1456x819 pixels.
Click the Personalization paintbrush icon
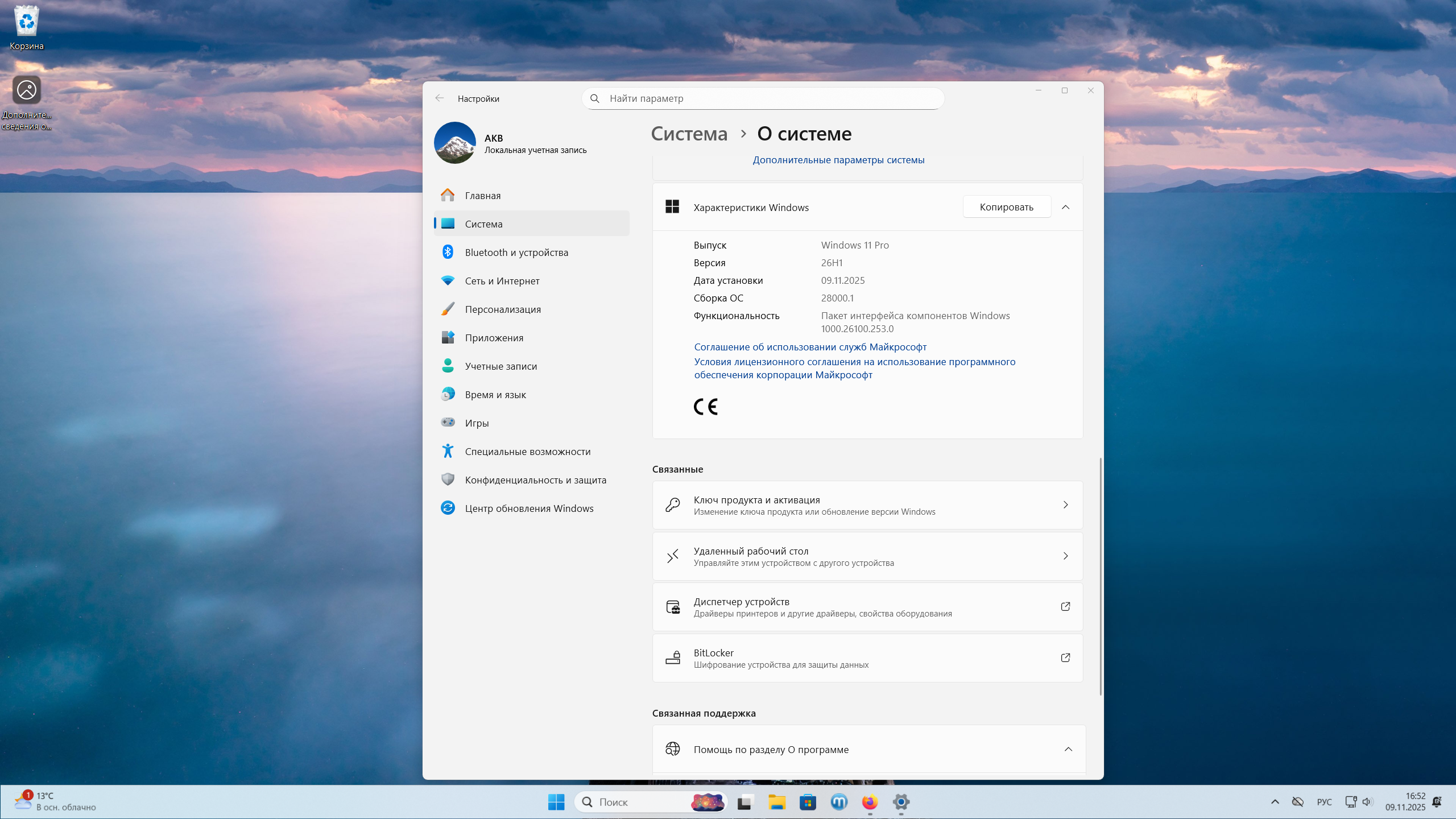448,309
